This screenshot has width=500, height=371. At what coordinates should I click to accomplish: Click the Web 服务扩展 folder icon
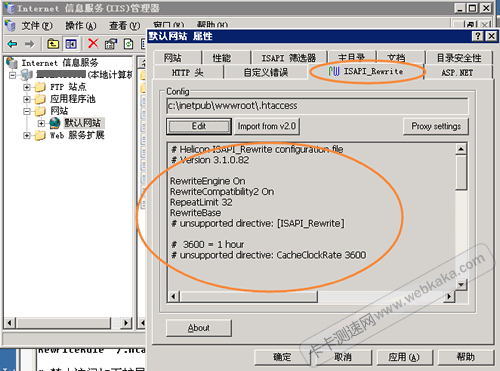(40, 135)
